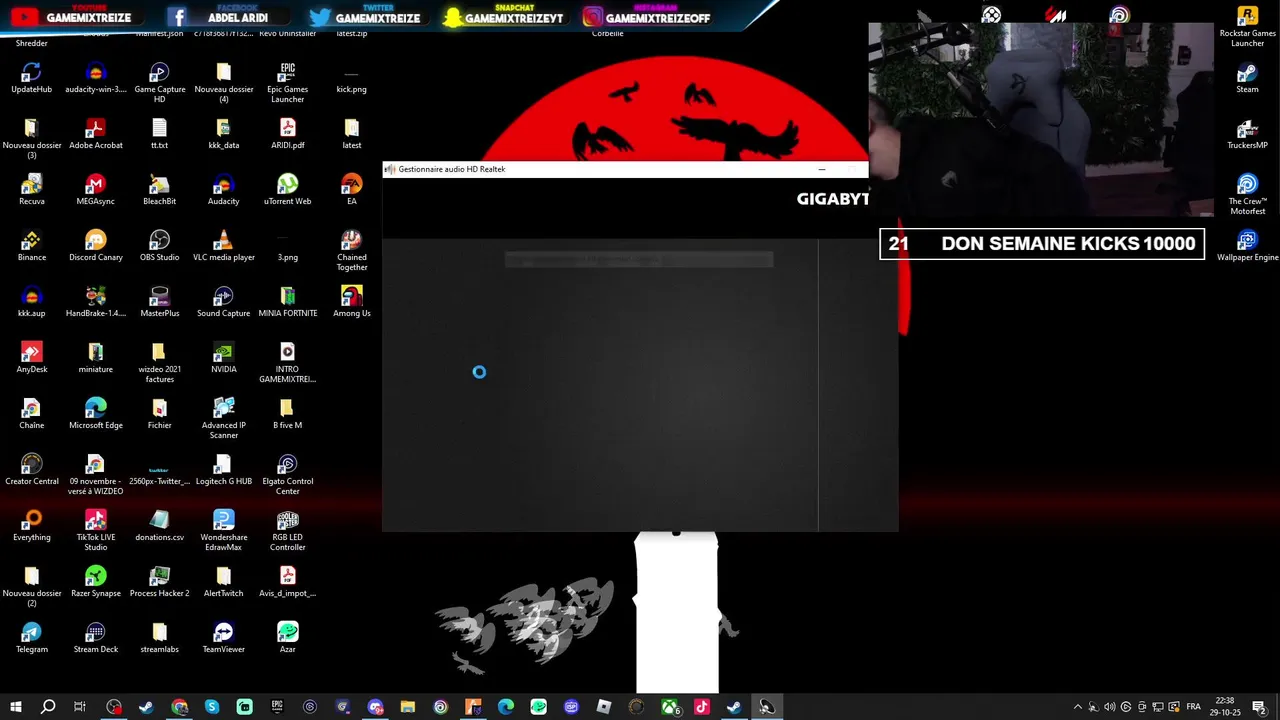Open taskbar search magnifier
Image resolution: width=1280 pixels, height=720 pixels.
[47, 707]
